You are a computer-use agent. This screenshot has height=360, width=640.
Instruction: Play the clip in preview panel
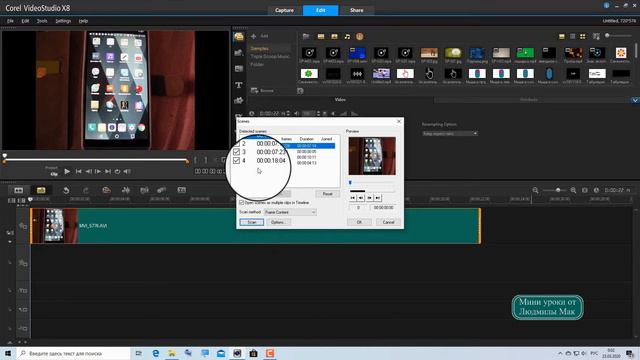(67, 171)
